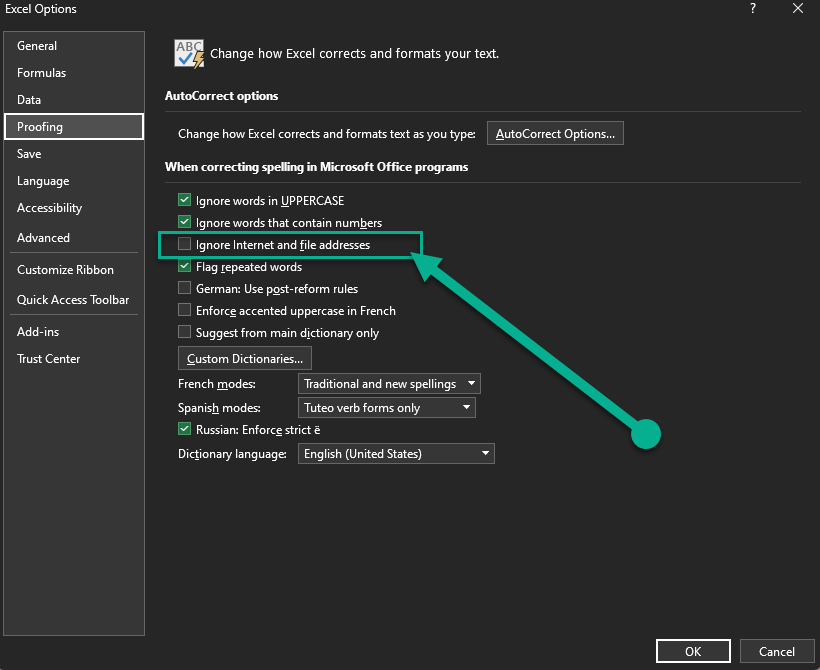The width and height of the screenshot is (820, 670).
Task: Click the AutoCorrect Options button
Action: tap(555, 133)
